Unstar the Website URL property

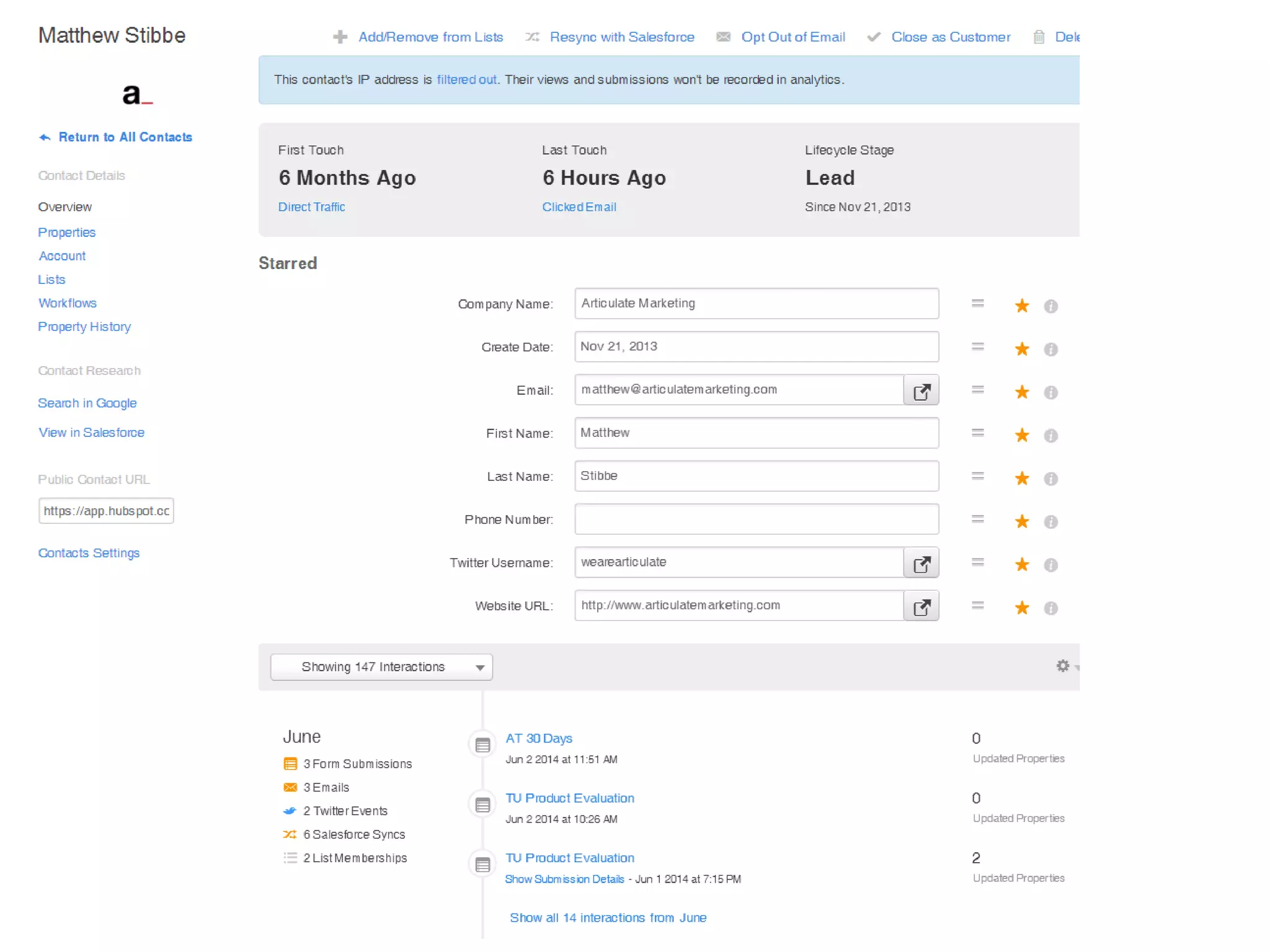1021,607
